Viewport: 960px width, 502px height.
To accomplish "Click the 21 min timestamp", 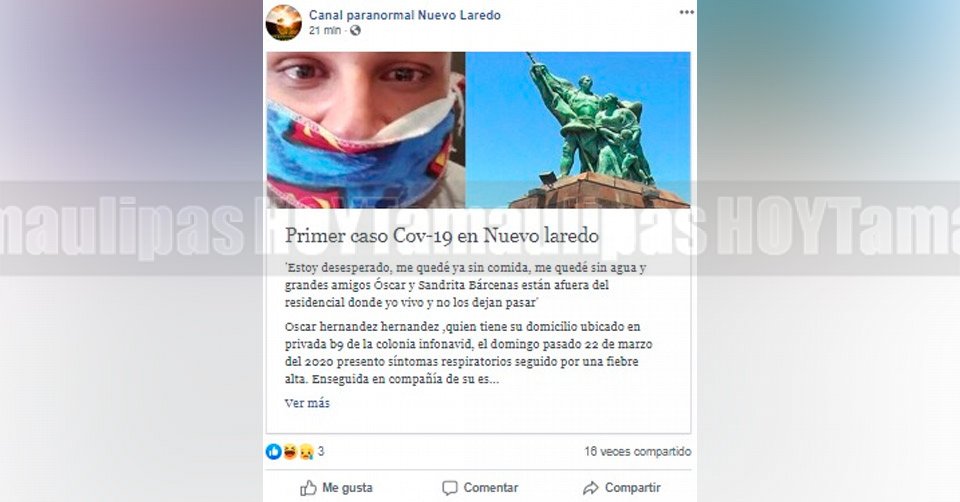I will tap(325, 30).
